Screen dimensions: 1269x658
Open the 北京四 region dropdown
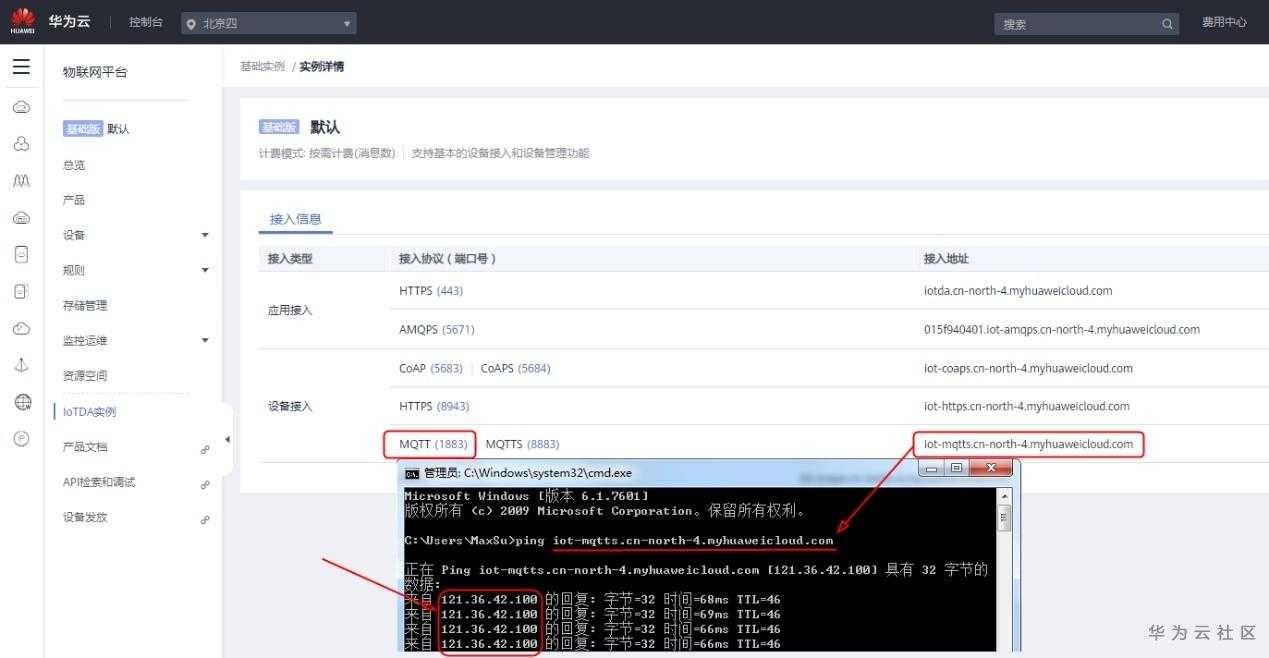point(269,23)
